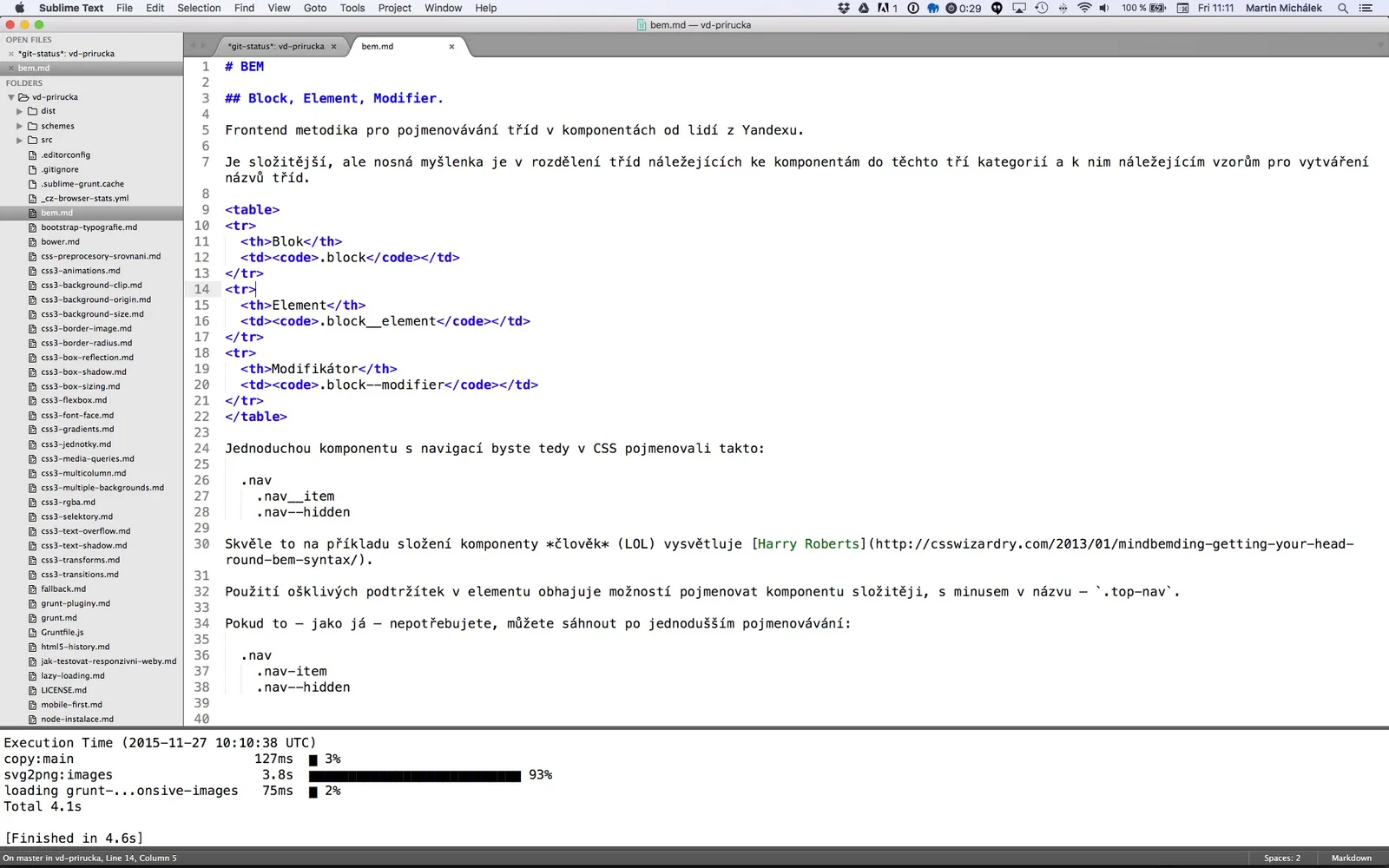Open Spotlight search

[1342, 8]
